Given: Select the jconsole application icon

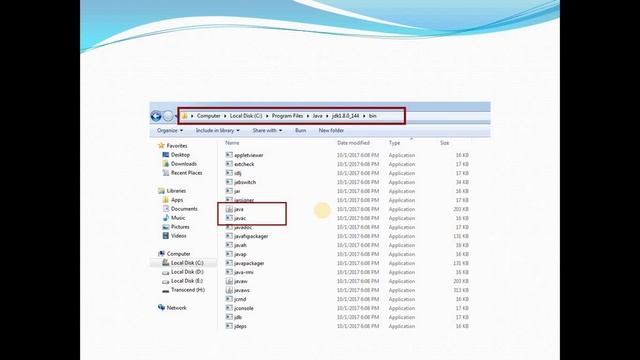Looking at the screenshot, I should (229, 308).
